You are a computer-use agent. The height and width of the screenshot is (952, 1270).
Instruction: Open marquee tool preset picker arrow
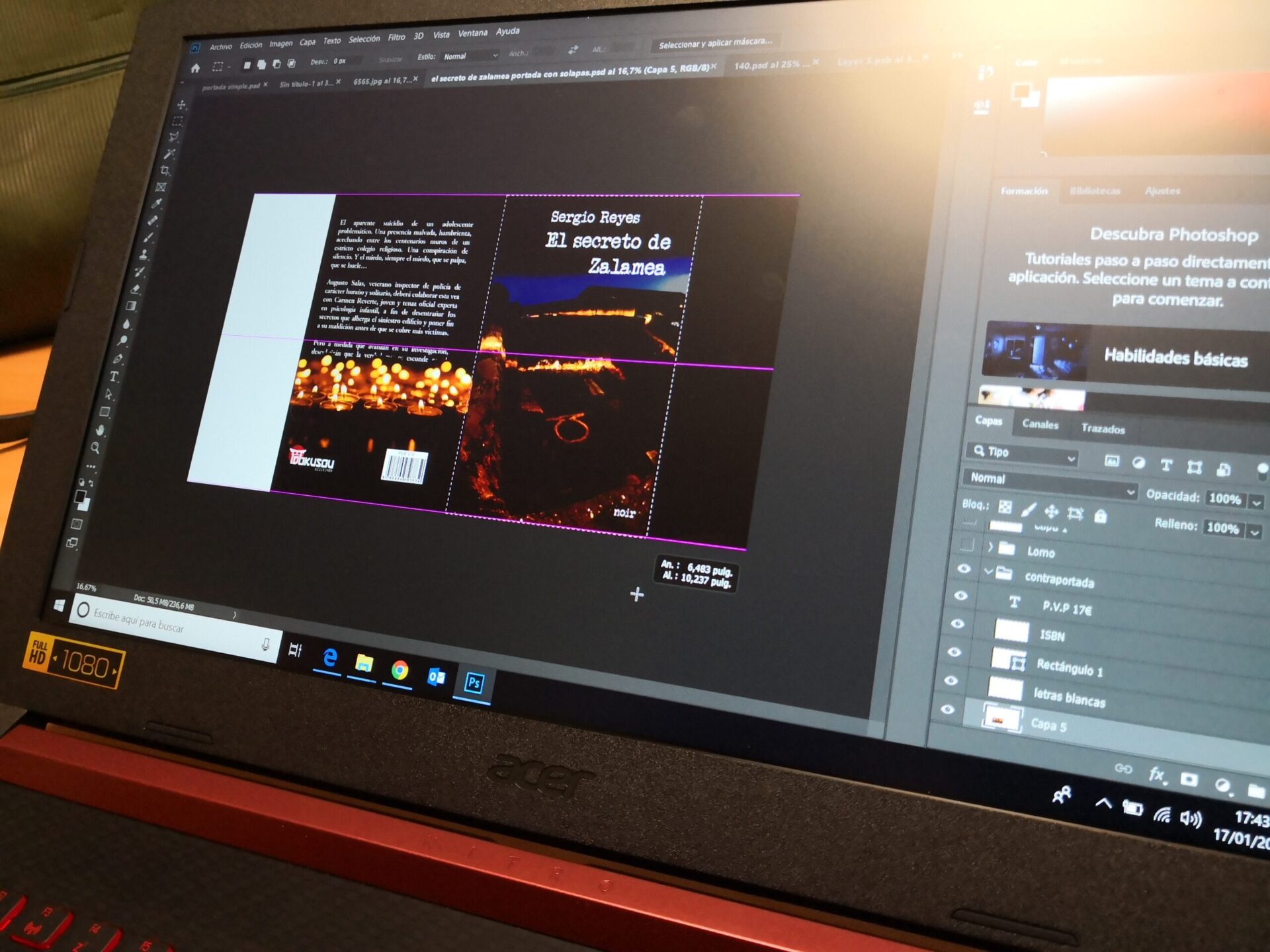point(229,67)
